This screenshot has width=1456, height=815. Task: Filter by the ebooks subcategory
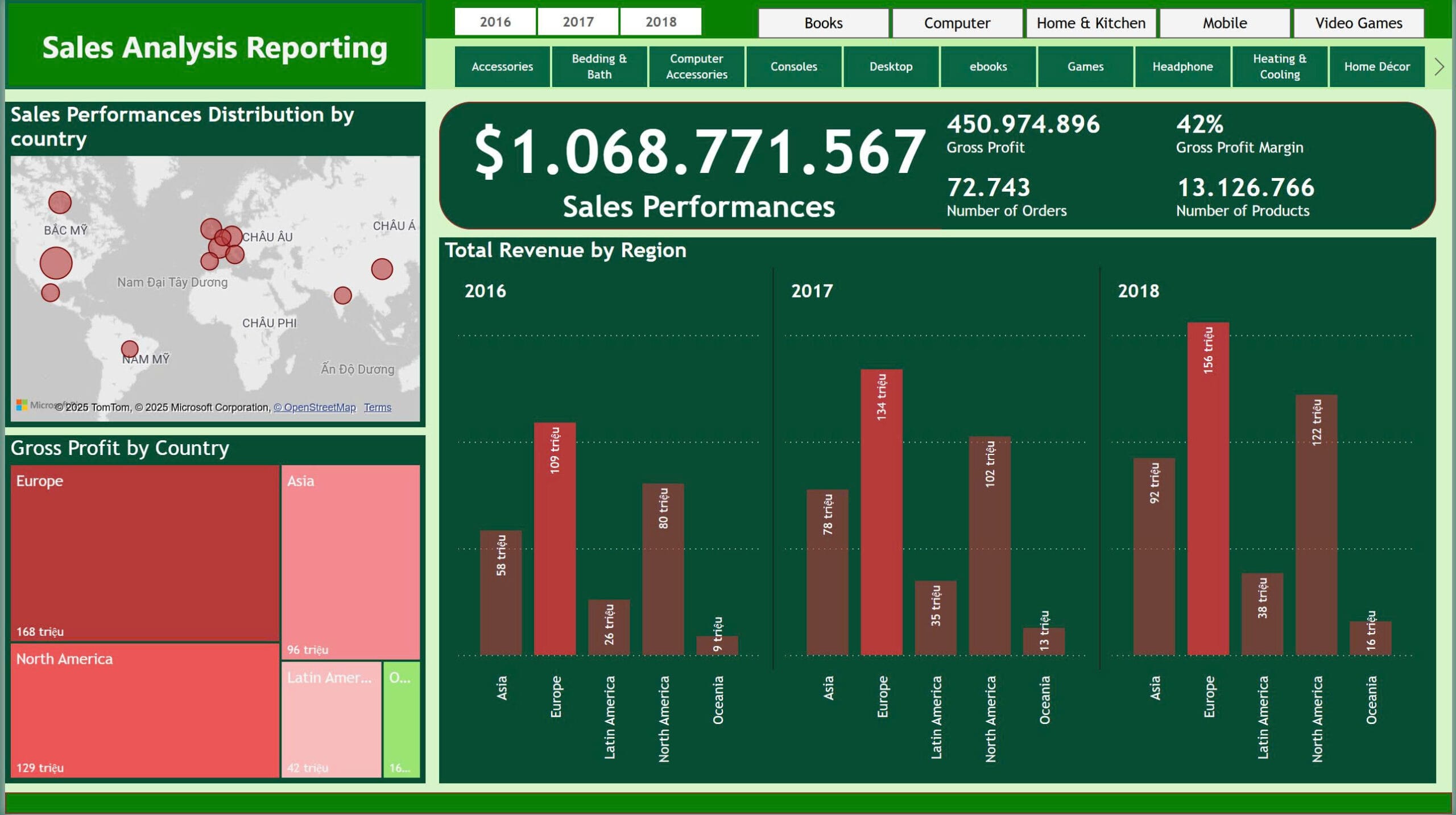click(x=988, y=67)
